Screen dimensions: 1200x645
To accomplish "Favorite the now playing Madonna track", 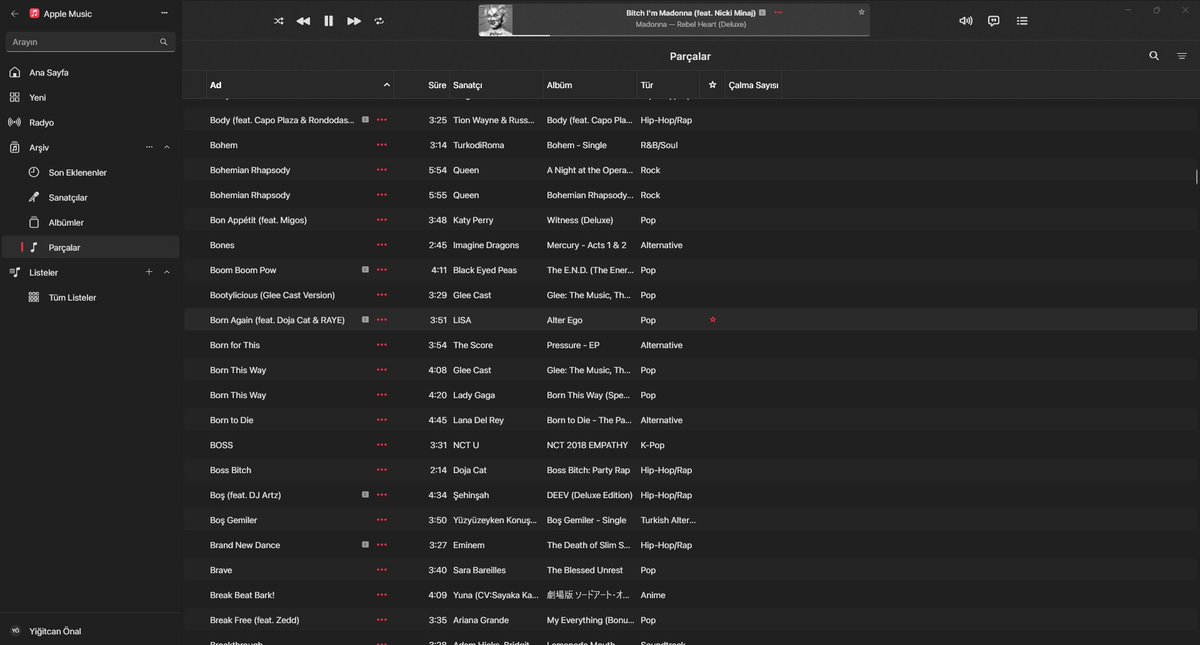I will (861, 12).
